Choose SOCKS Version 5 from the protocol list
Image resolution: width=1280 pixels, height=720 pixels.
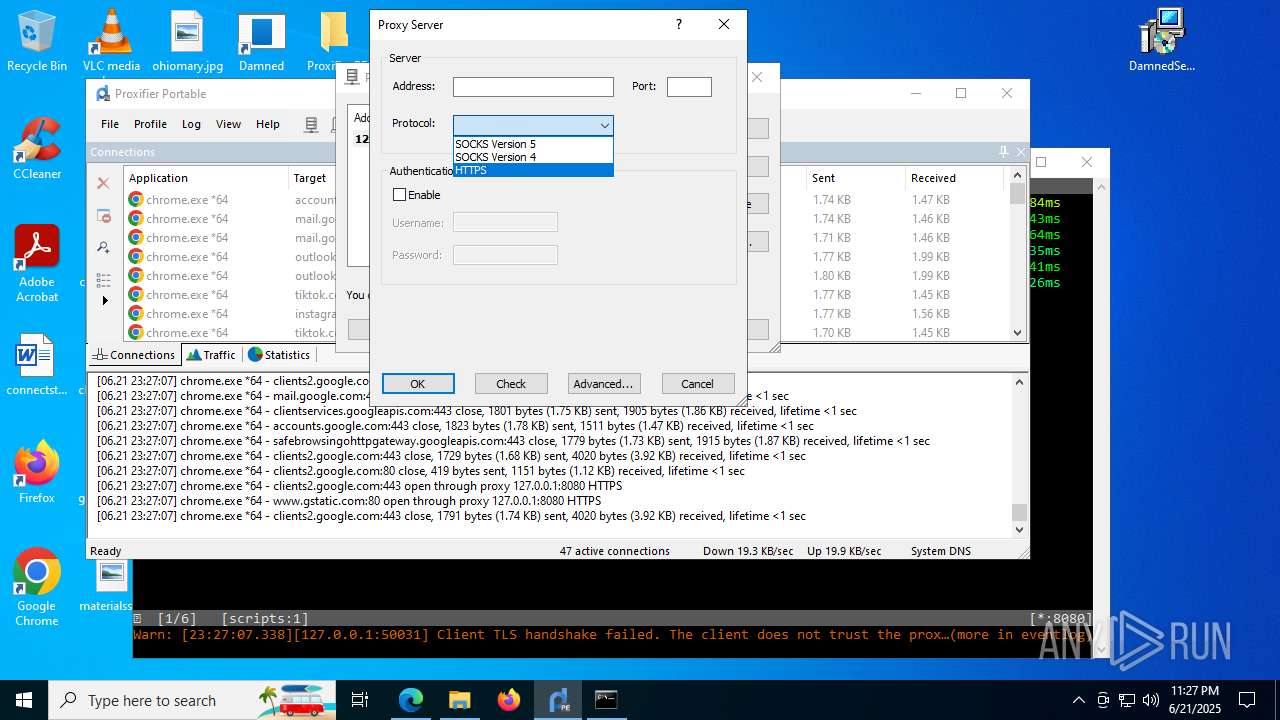[x=532, y=144]
